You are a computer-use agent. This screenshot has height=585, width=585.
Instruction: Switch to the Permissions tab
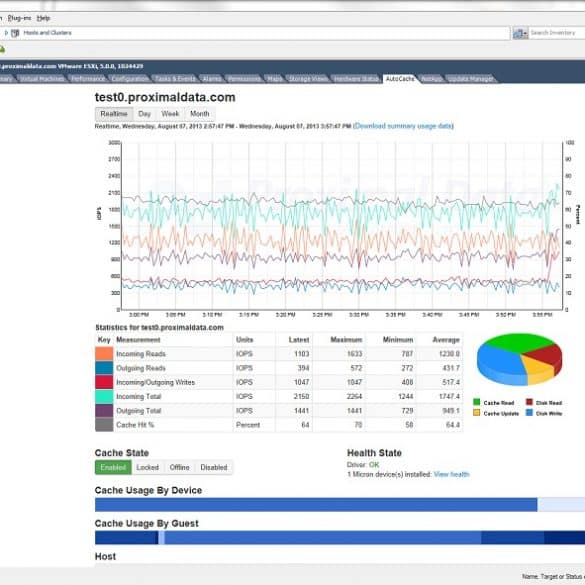[x=244, y=79]
